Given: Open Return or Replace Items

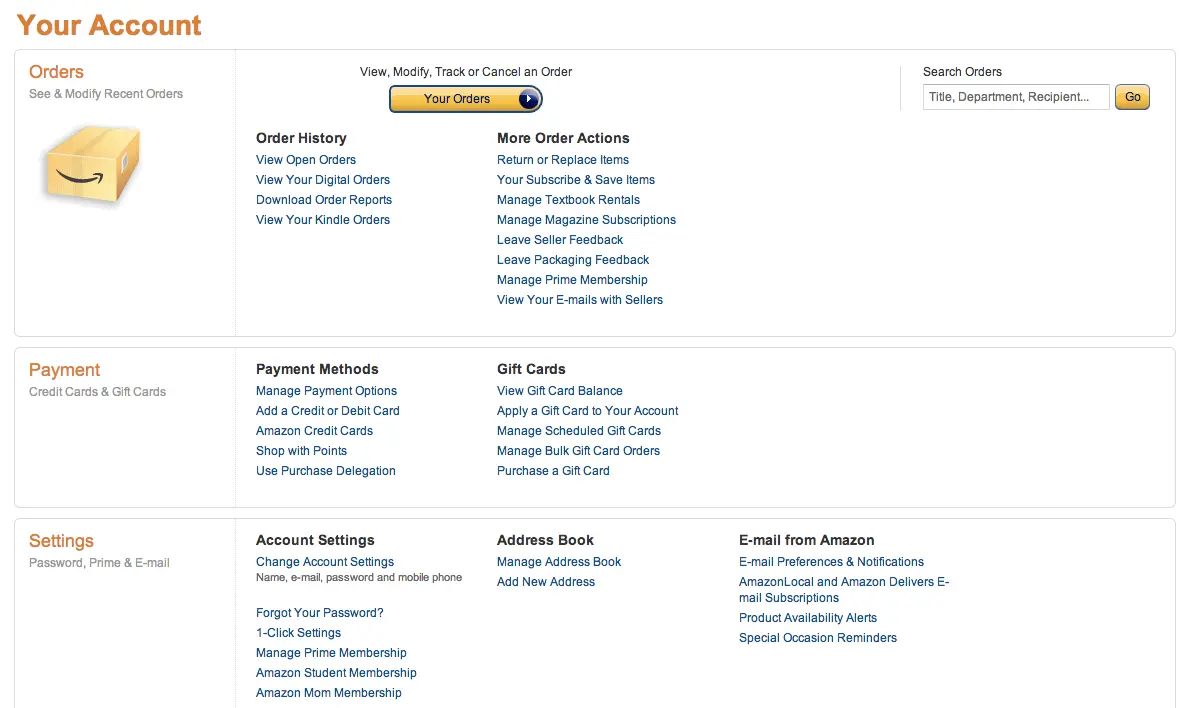Looking at the screenshot, I should tap(563, 159).
